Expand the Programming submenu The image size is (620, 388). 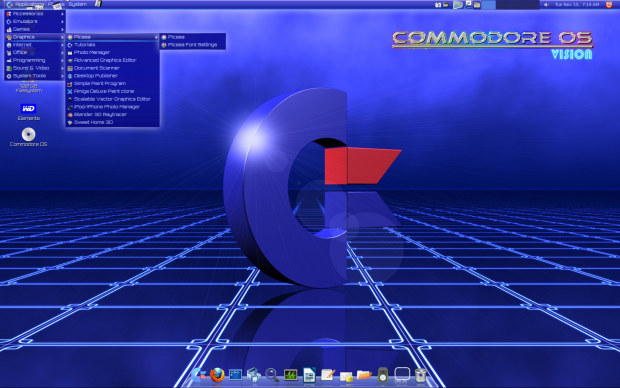coord(35,60)
